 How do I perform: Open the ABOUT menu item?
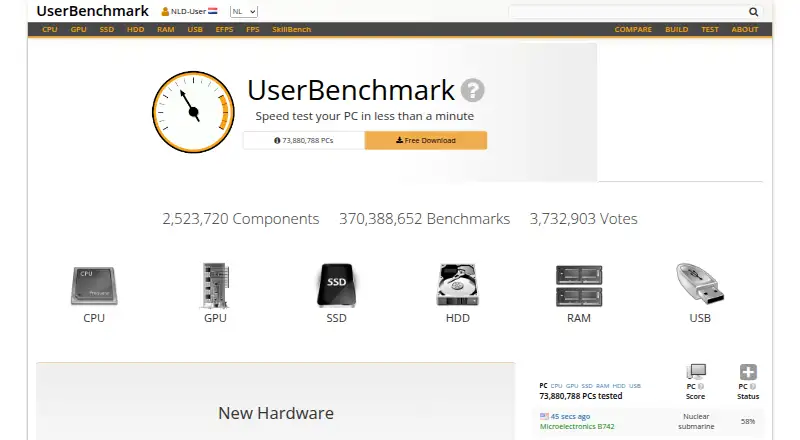[745, 29]
